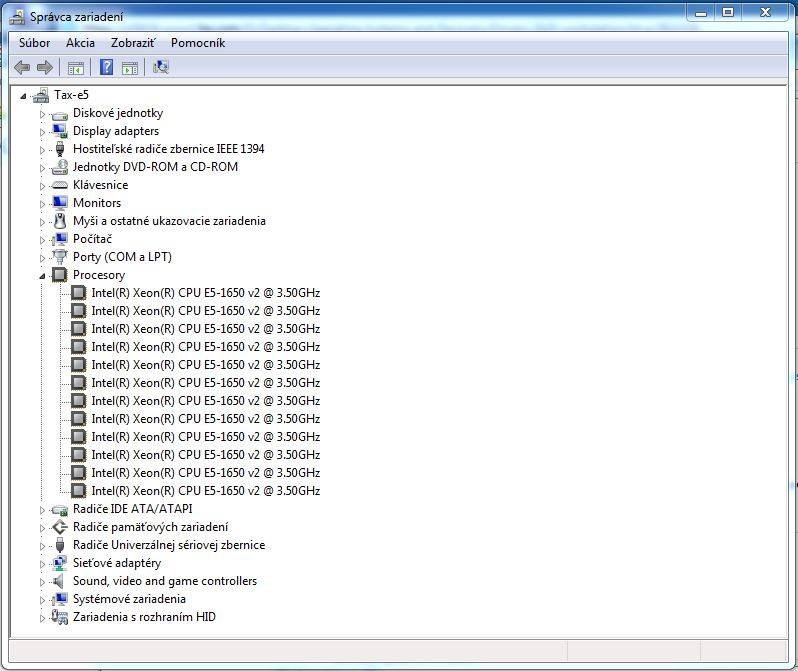The height and width of the screenshot is (671, 798).
Task: Click the Radiče IDE ATA/ATAPI icon
Action: point(60,510)
